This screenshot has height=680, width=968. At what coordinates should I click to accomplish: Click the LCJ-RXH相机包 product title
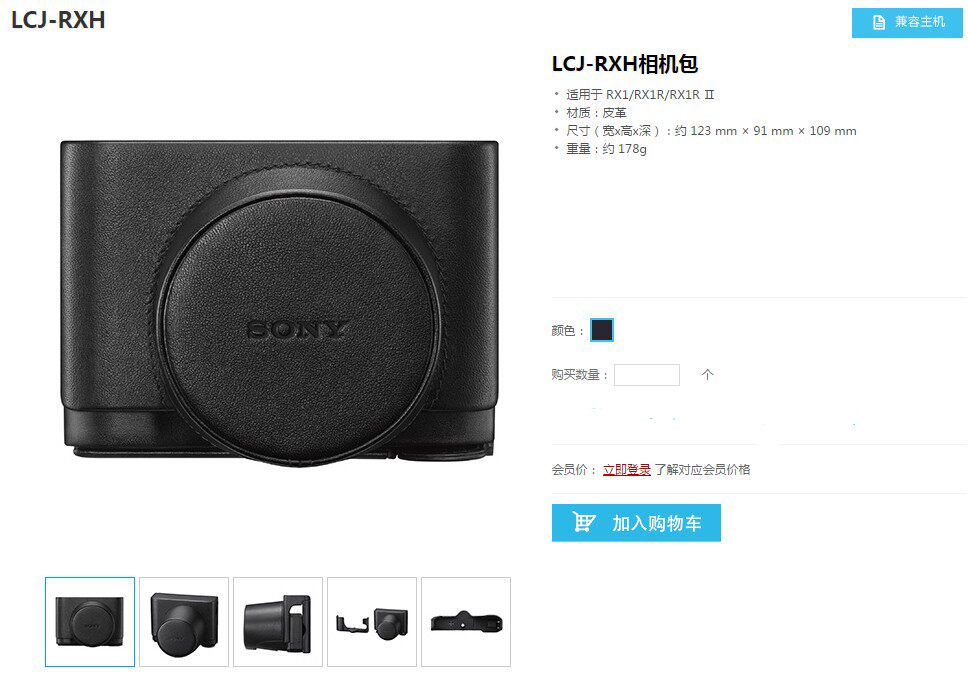(625, 64)
